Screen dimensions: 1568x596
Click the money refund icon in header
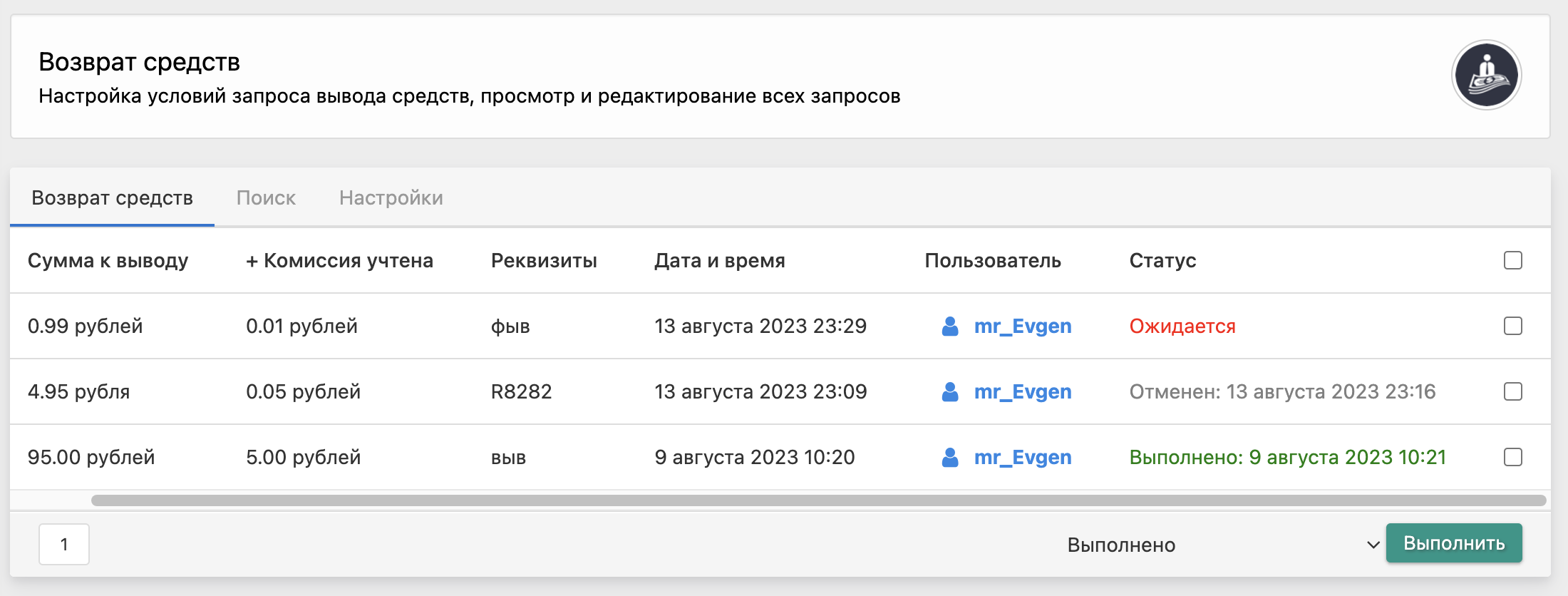[1486, 75]
